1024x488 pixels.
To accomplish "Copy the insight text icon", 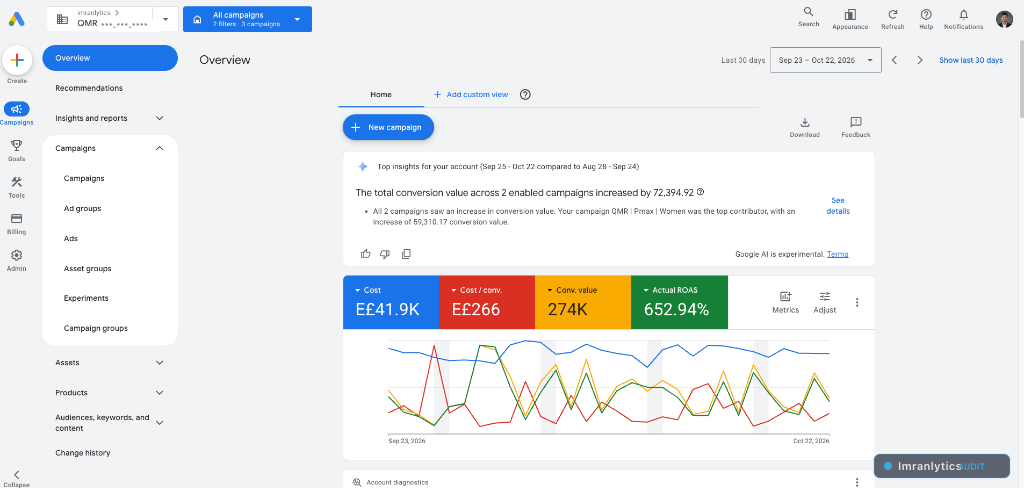I will [406, 253].
